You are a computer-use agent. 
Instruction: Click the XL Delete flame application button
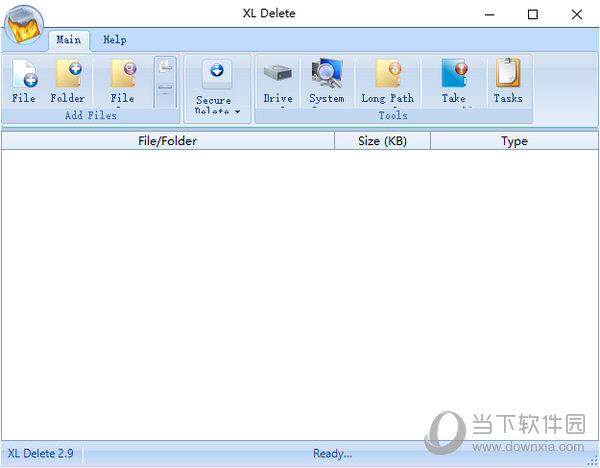(x=24, y=25)
